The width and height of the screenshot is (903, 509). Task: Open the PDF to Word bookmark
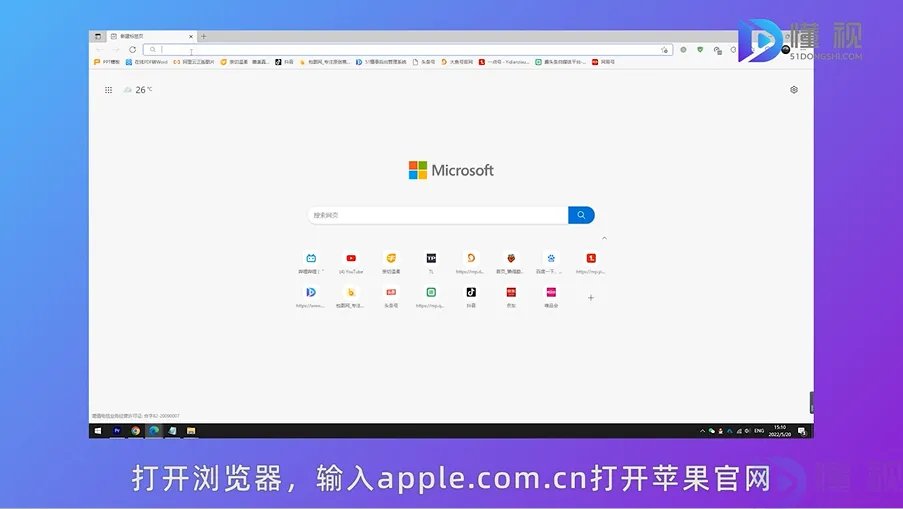click(146, 62)
